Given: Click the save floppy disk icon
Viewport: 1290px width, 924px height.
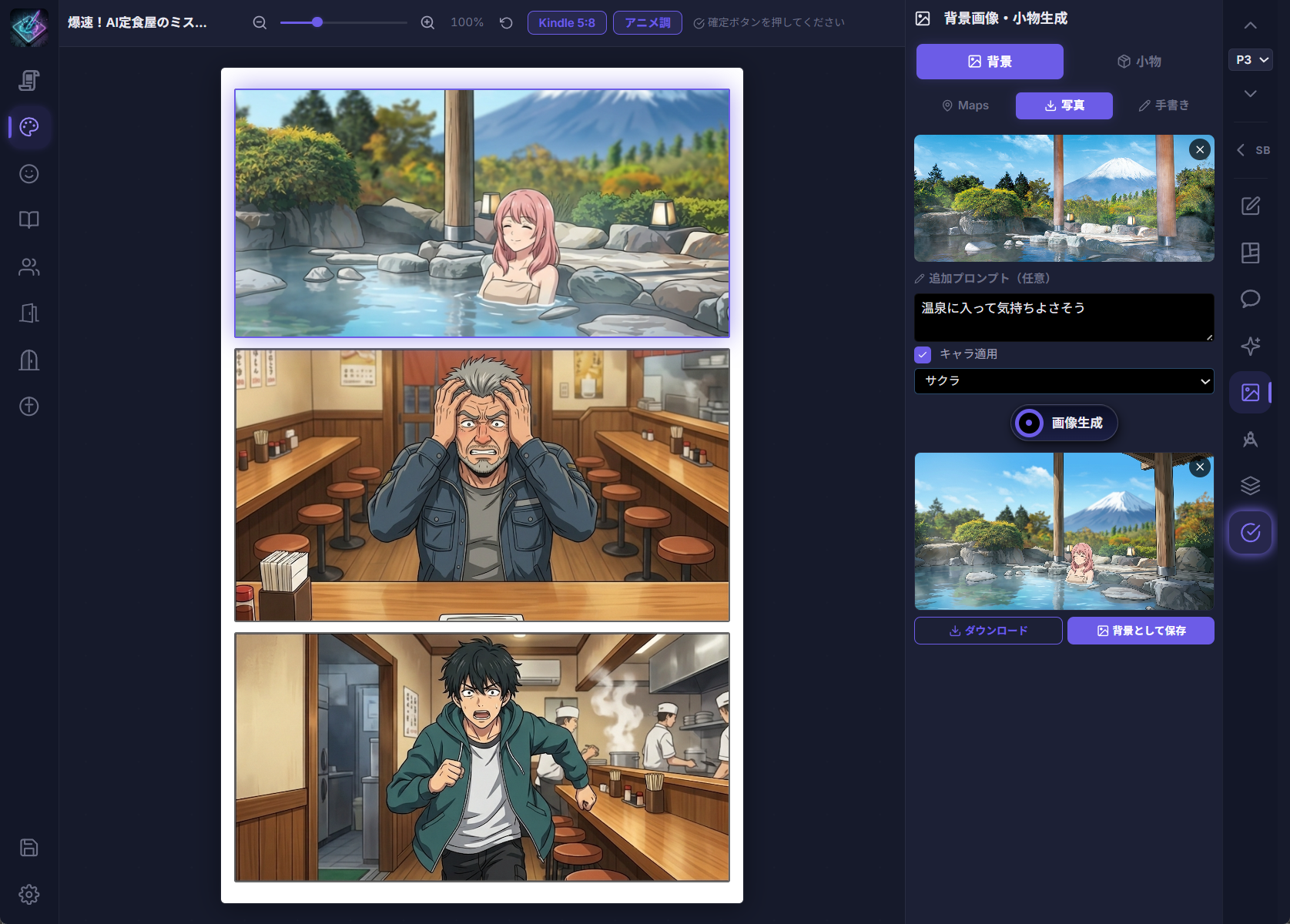Looking at the screenshot, I should (29, 848).
